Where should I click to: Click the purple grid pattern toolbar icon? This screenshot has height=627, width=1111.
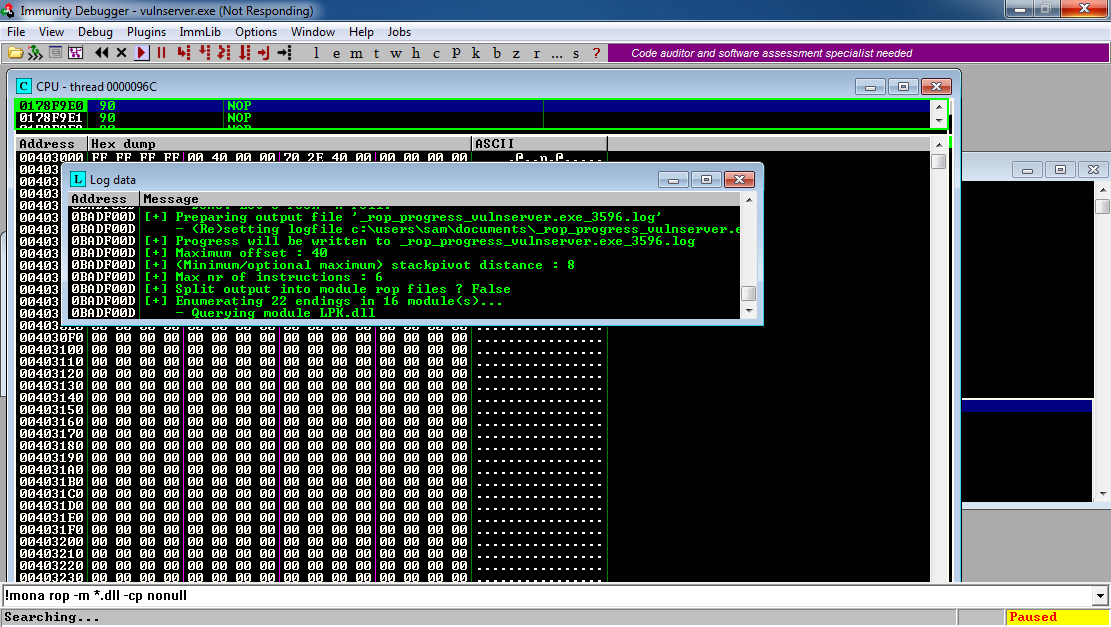(76, 53)
